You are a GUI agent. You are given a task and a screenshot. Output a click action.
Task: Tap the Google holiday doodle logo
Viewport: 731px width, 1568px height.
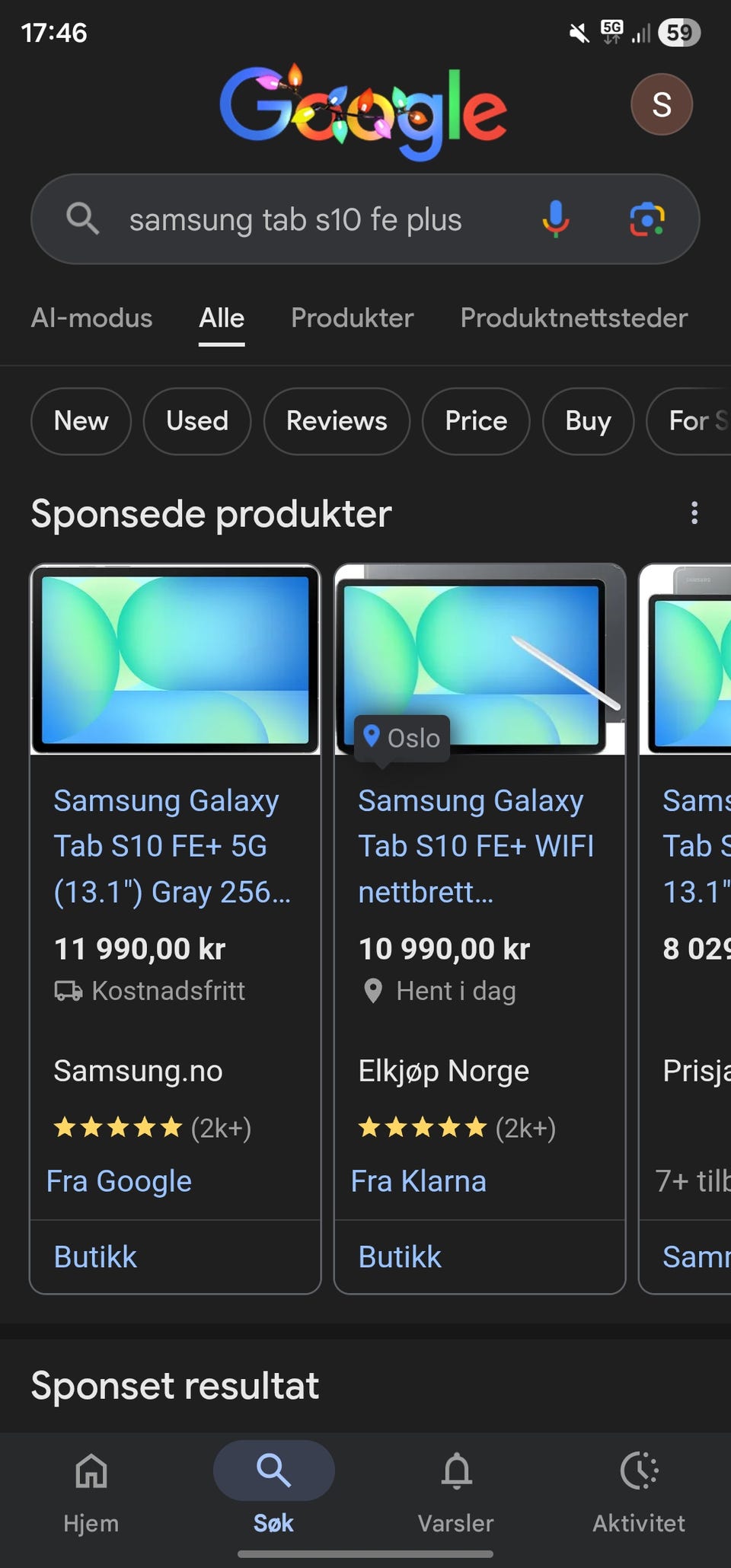(362, 112)
